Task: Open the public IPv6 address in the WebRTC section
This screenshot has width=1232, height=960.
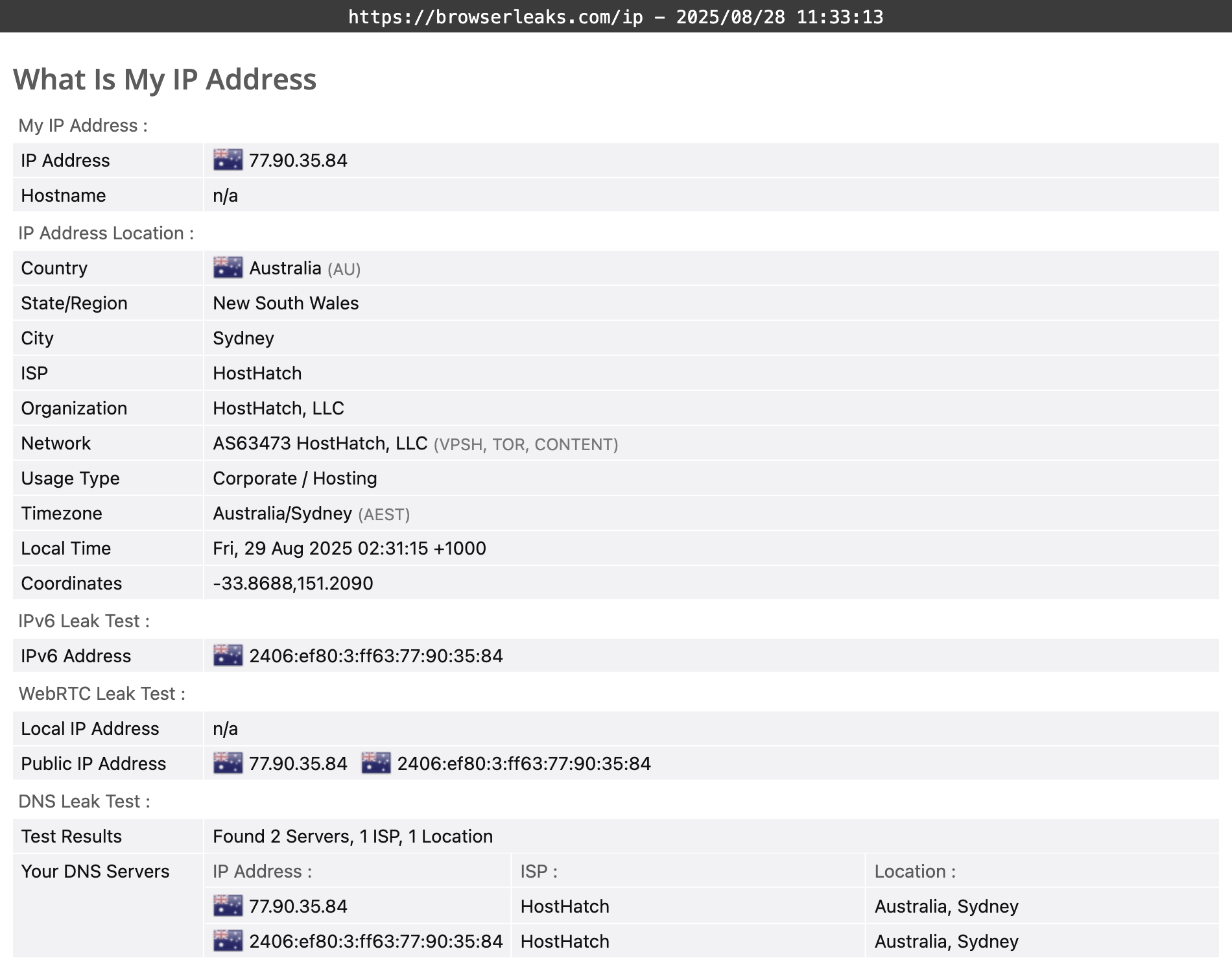Action: pyautogui.click(x=524, y=763)
